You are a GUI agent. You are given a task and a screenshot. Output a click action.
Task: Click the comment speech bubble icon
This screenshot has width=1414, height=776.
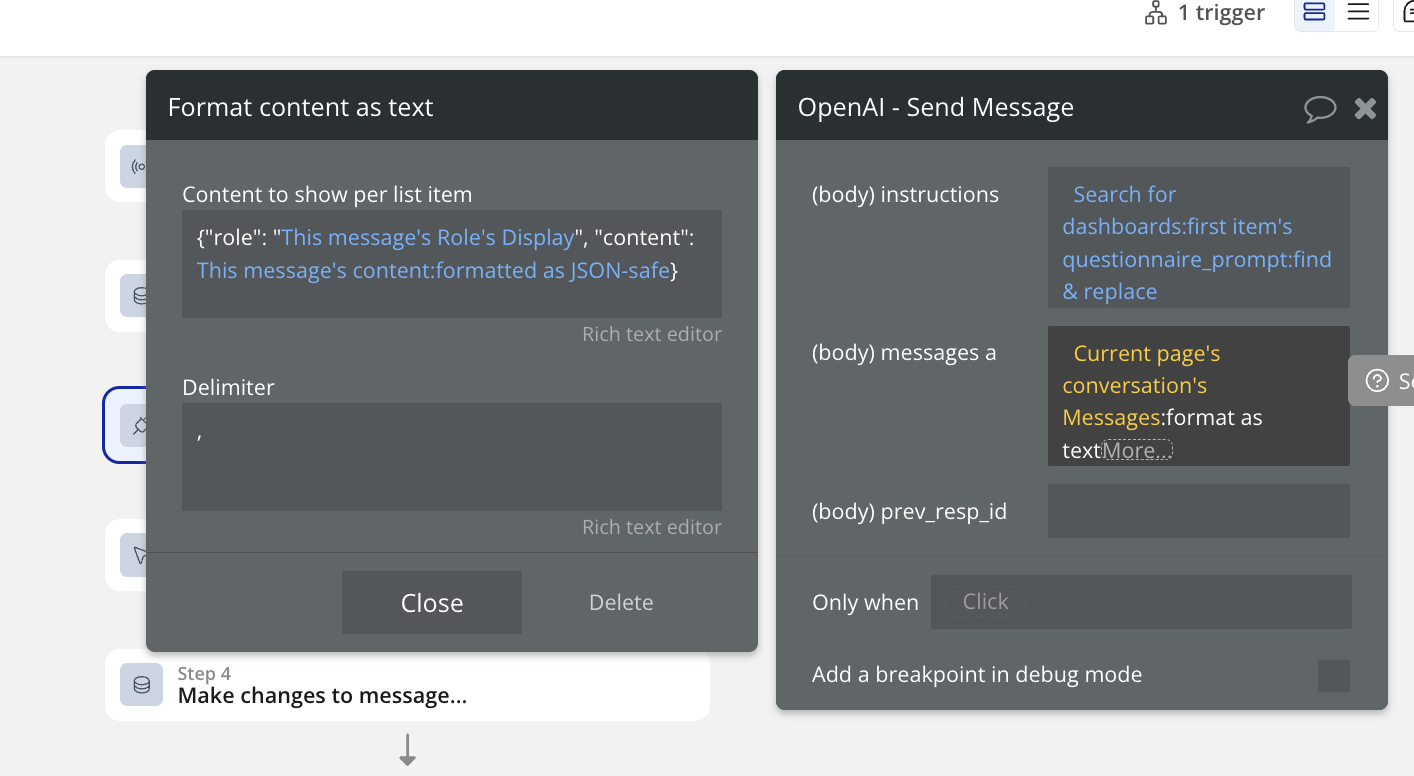(x=1320, y=108)
